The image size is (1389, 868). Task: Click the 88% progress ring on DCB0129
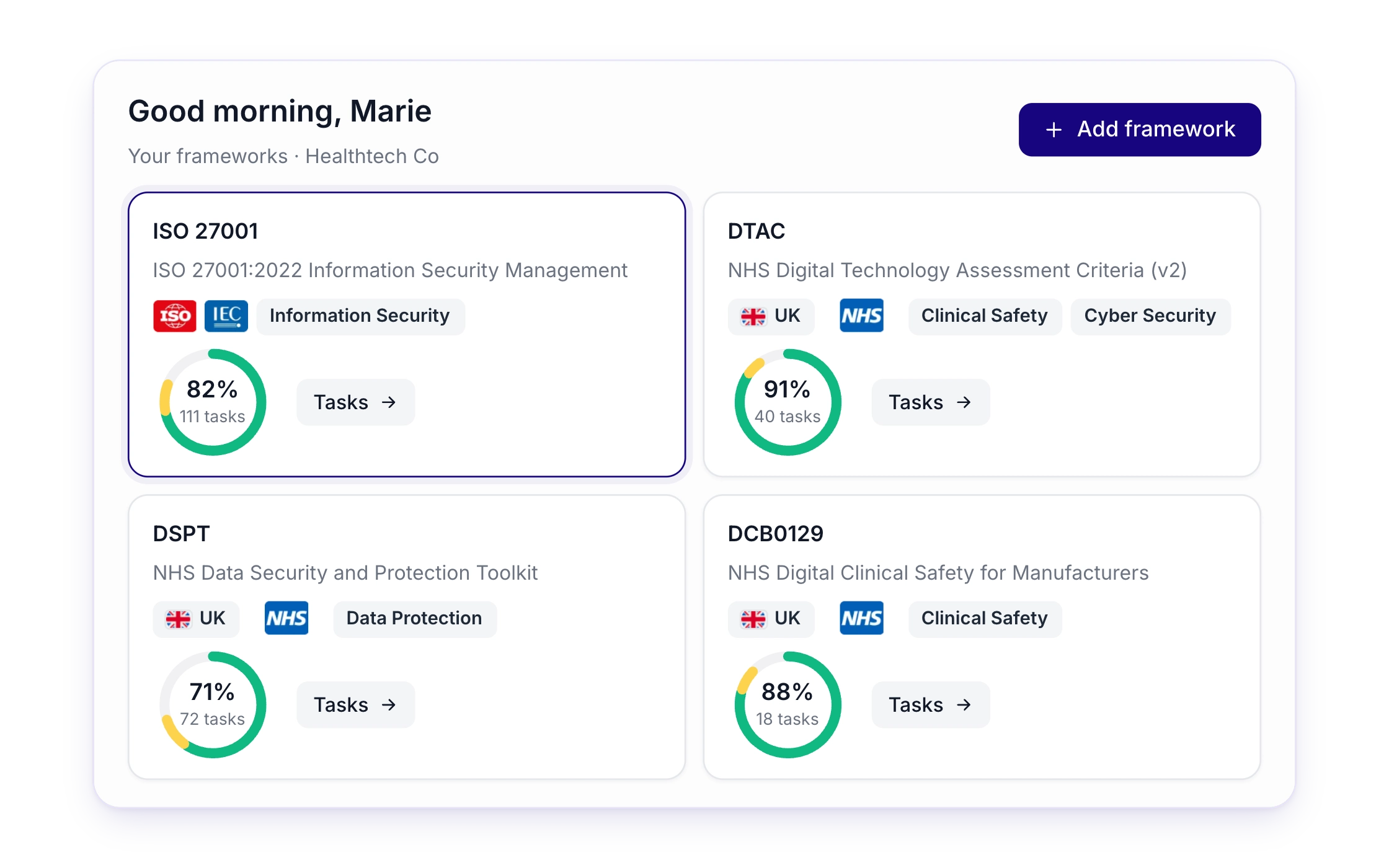788,705
